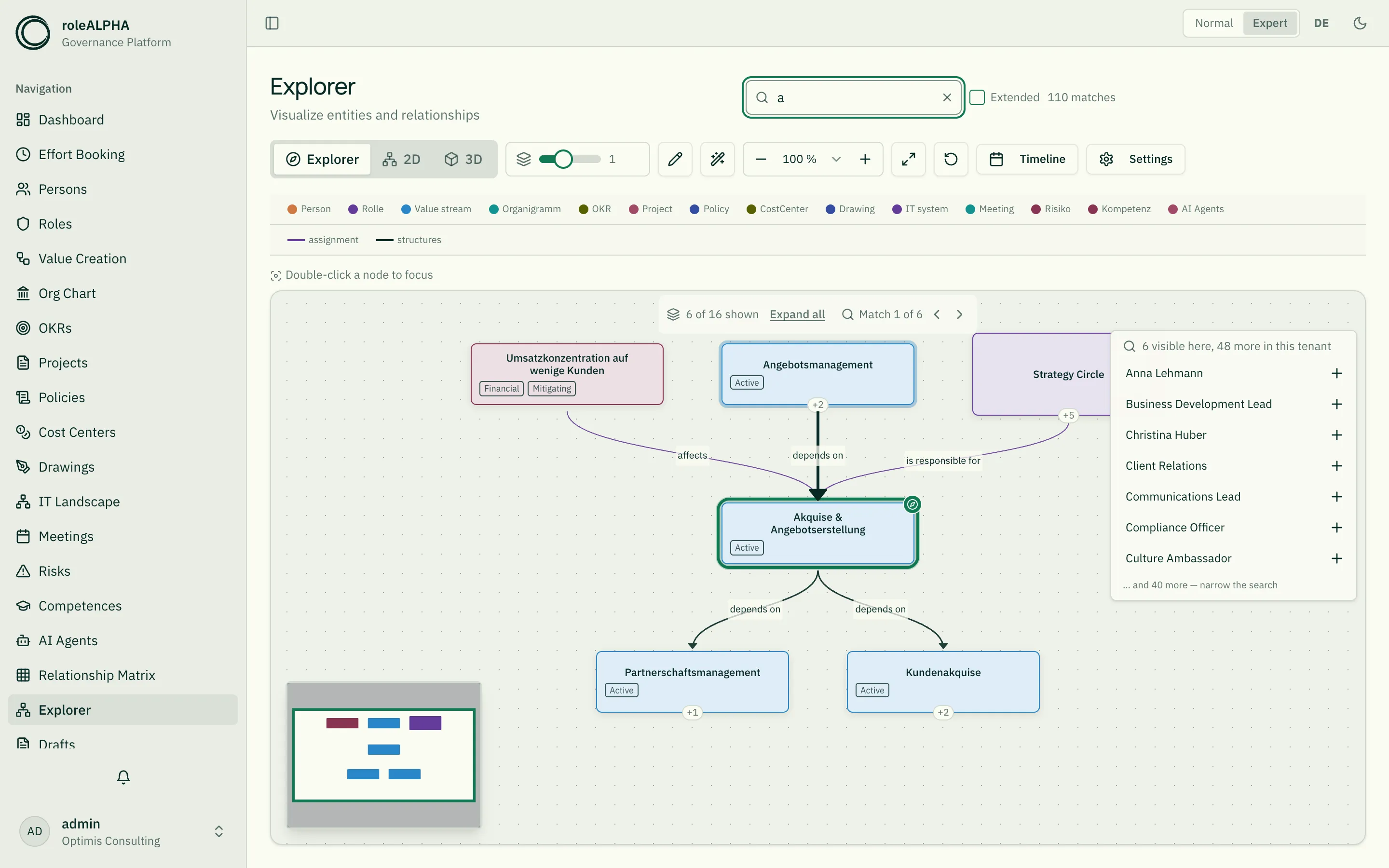Collapse the sidebar panel icon
Screen dimensions: 1389x868
click(x=272, y=23)
